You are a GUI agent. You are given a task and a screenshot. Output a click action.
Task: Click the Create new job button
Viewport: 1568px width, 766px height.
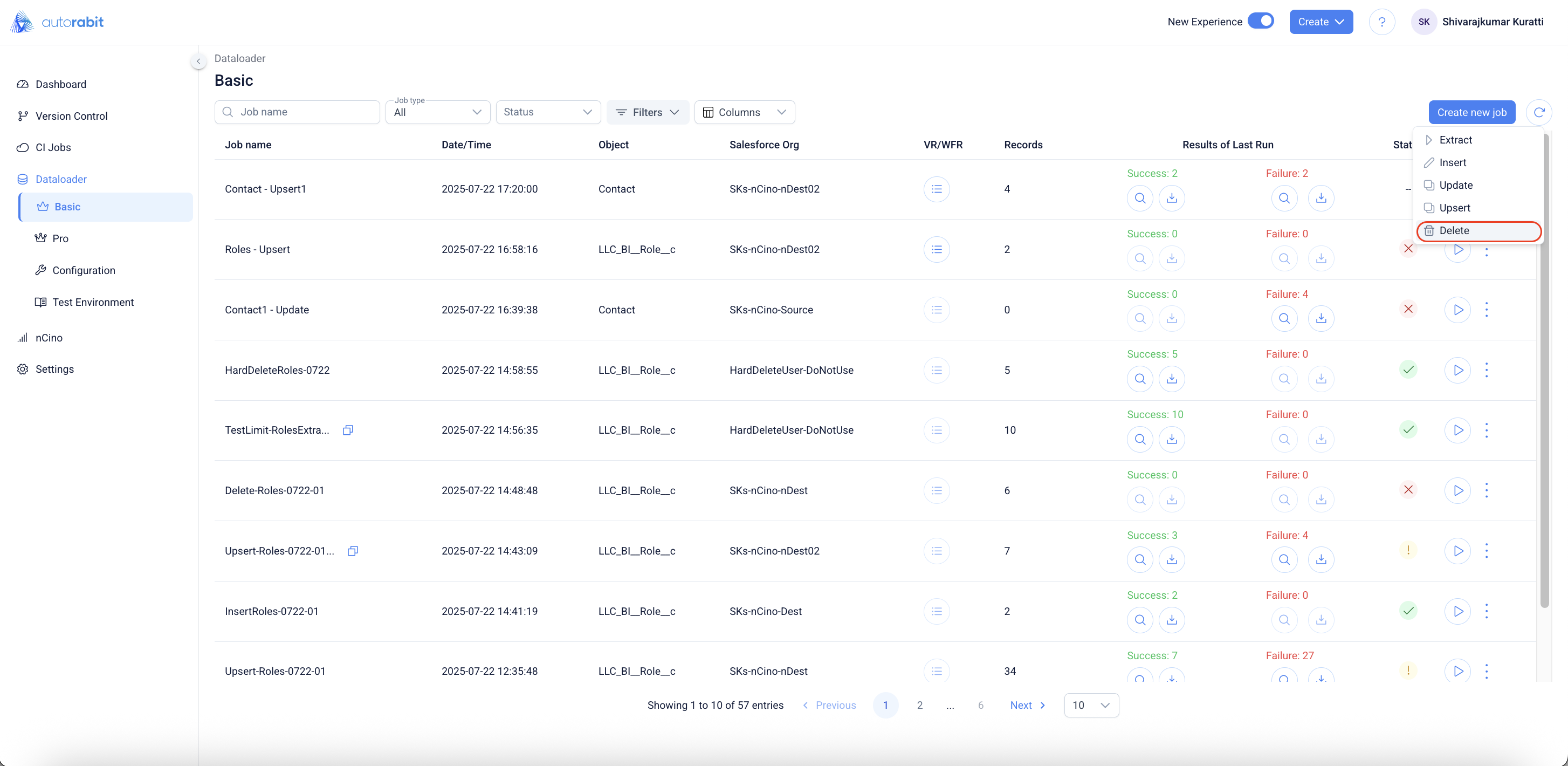(1471, 112)
